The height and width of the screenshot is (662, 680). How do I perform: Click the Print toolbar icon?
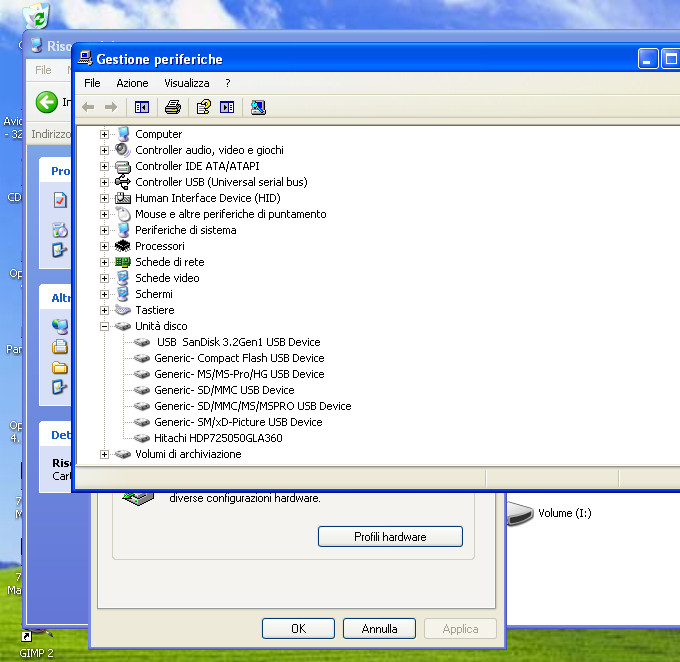coord(172,107)
